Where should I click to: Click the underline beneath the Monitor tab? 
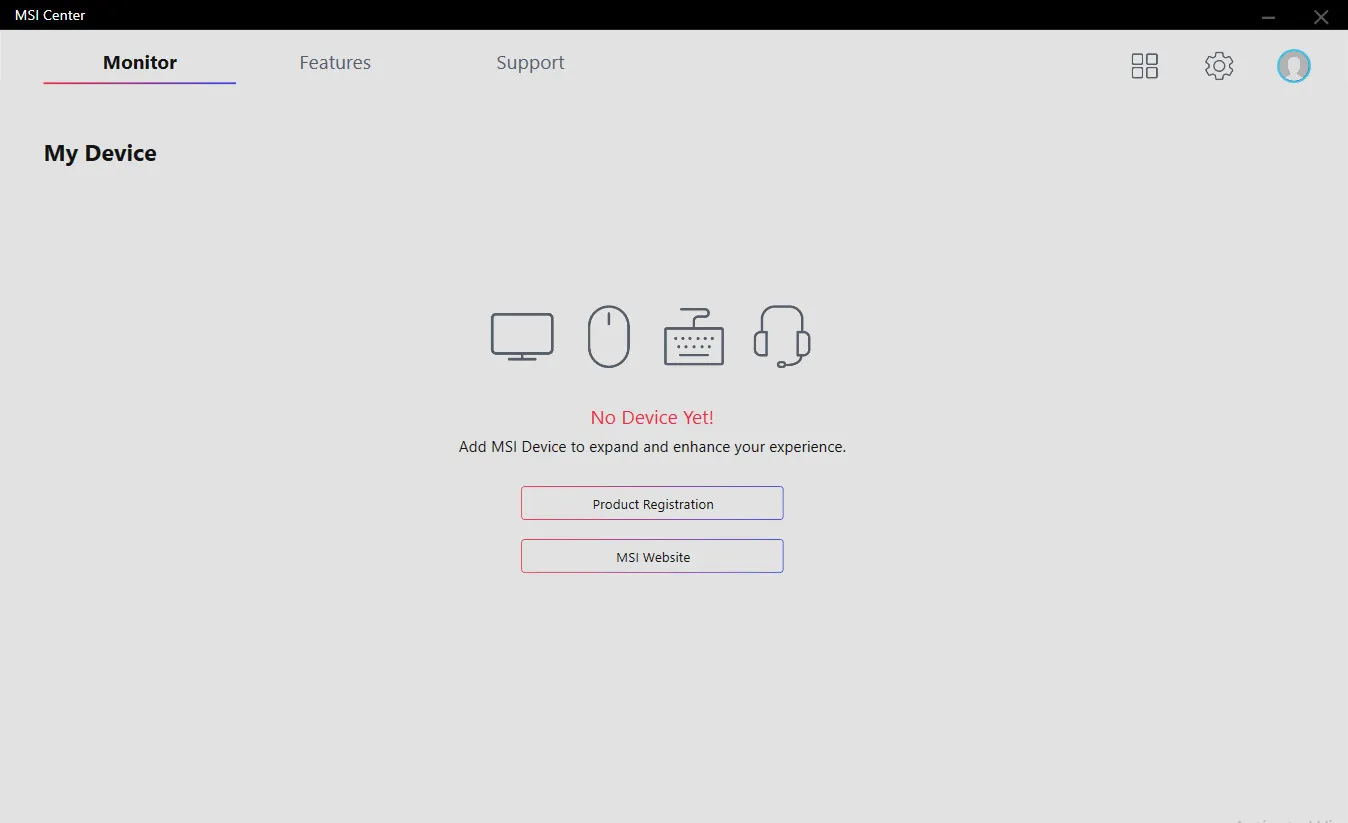(140, 83)
